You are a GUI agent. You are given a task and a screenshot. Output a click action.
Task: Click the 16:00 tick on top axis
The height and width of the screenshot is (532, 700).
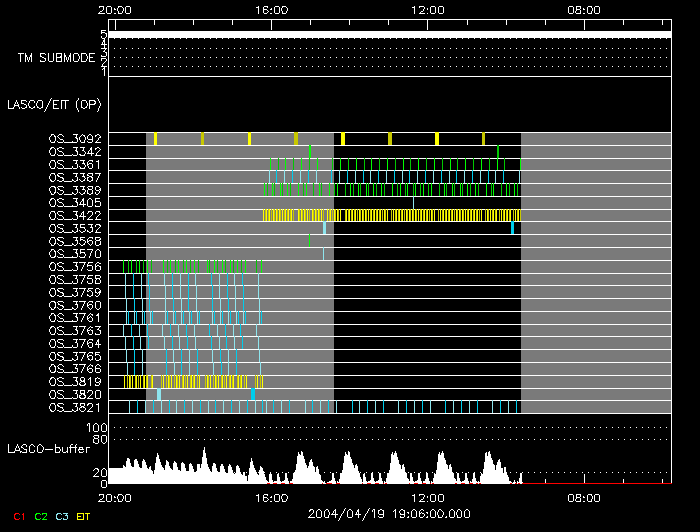click(272, 9)
